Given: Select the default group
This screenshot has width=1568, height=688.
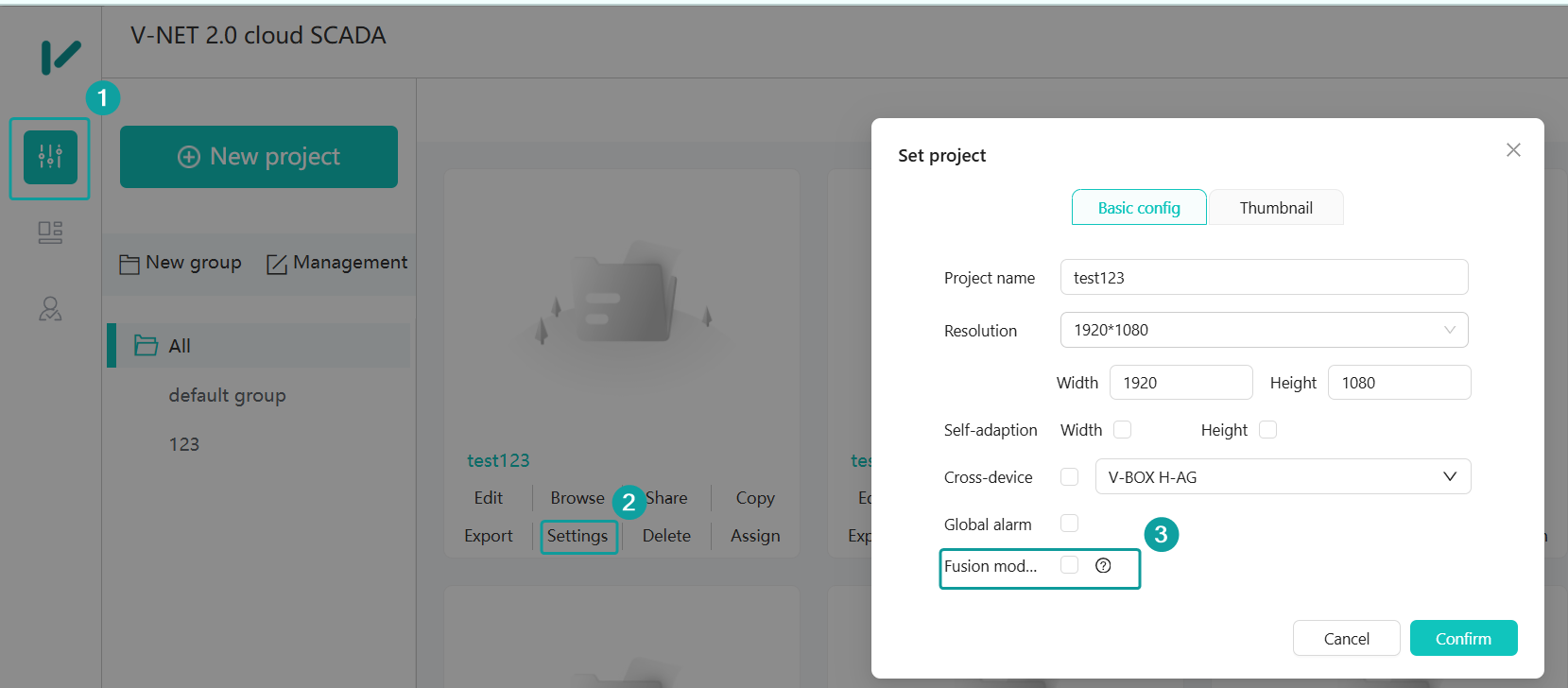Looking at the screenshot, I should [227, 395].
